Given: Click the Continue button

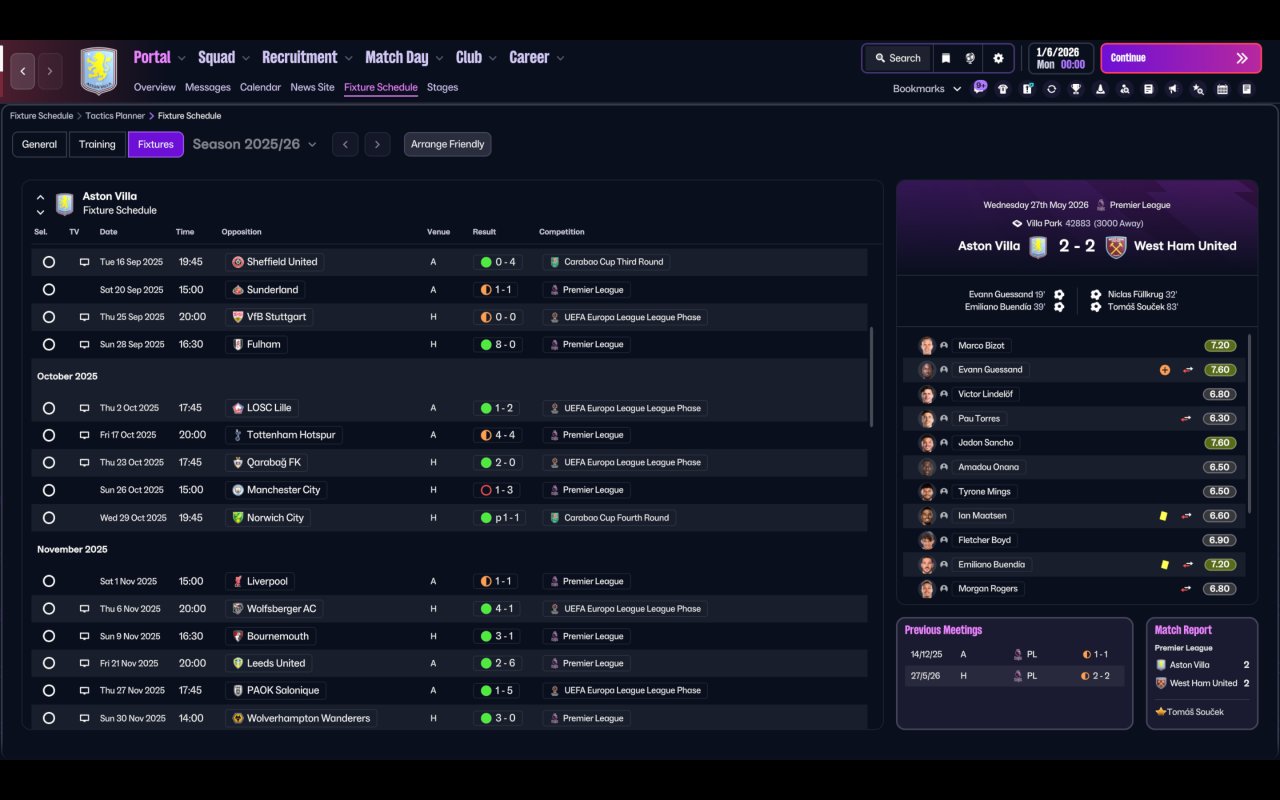Looking at the screenshot, I should click(x=1179, y=58).
